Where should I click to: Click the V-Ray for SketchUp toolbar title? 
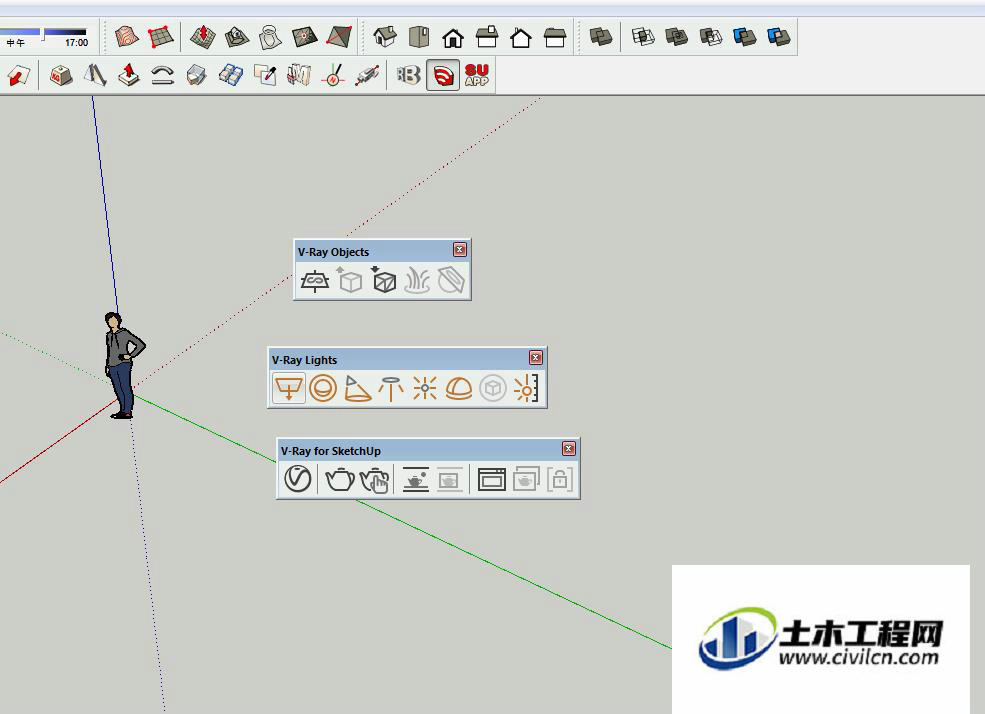[x=330, y=451]
